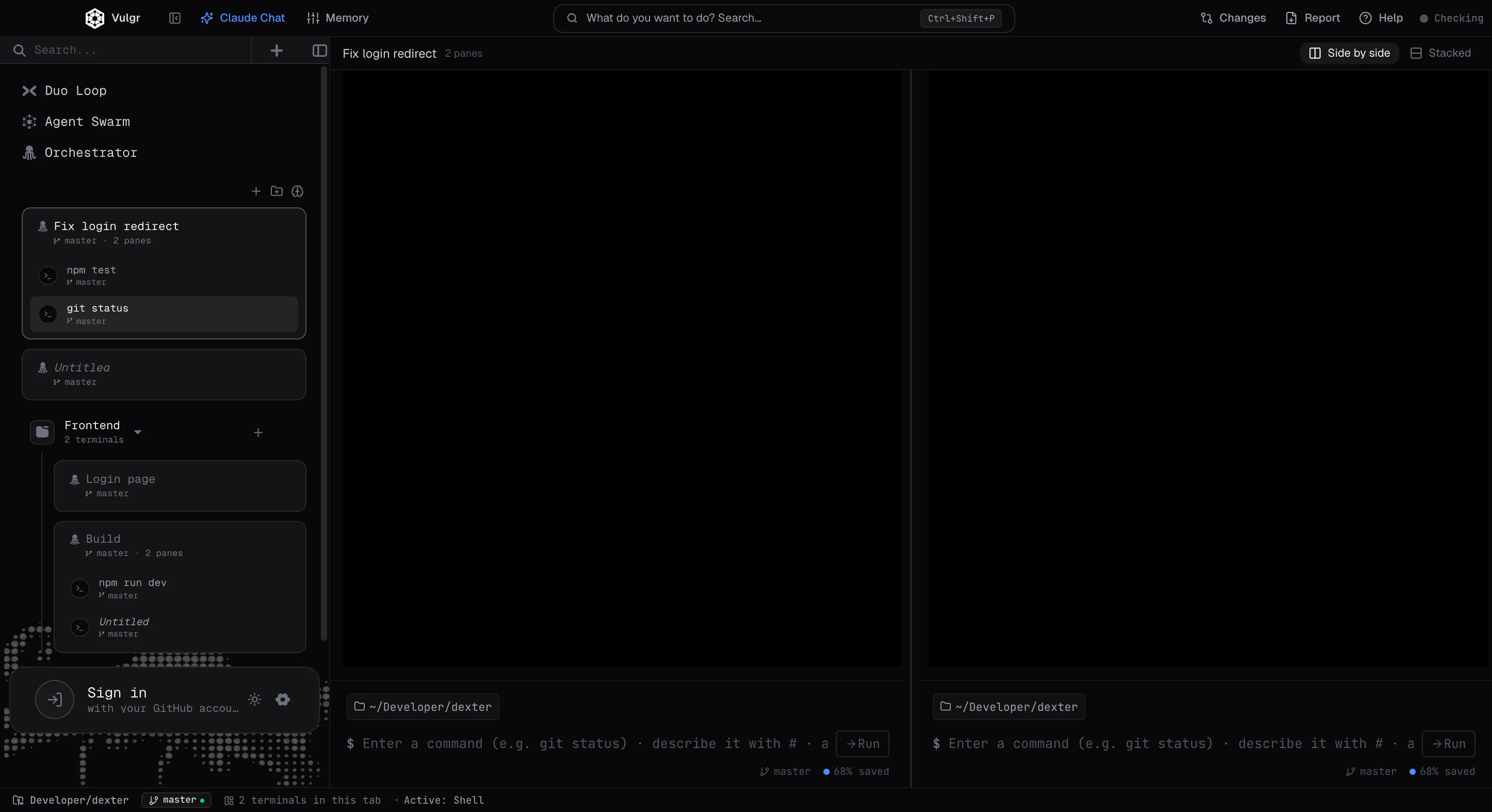Viewport: 1492px width, 812px height.
Task: Click Run in the right pane
Action: pos(1449,744)
